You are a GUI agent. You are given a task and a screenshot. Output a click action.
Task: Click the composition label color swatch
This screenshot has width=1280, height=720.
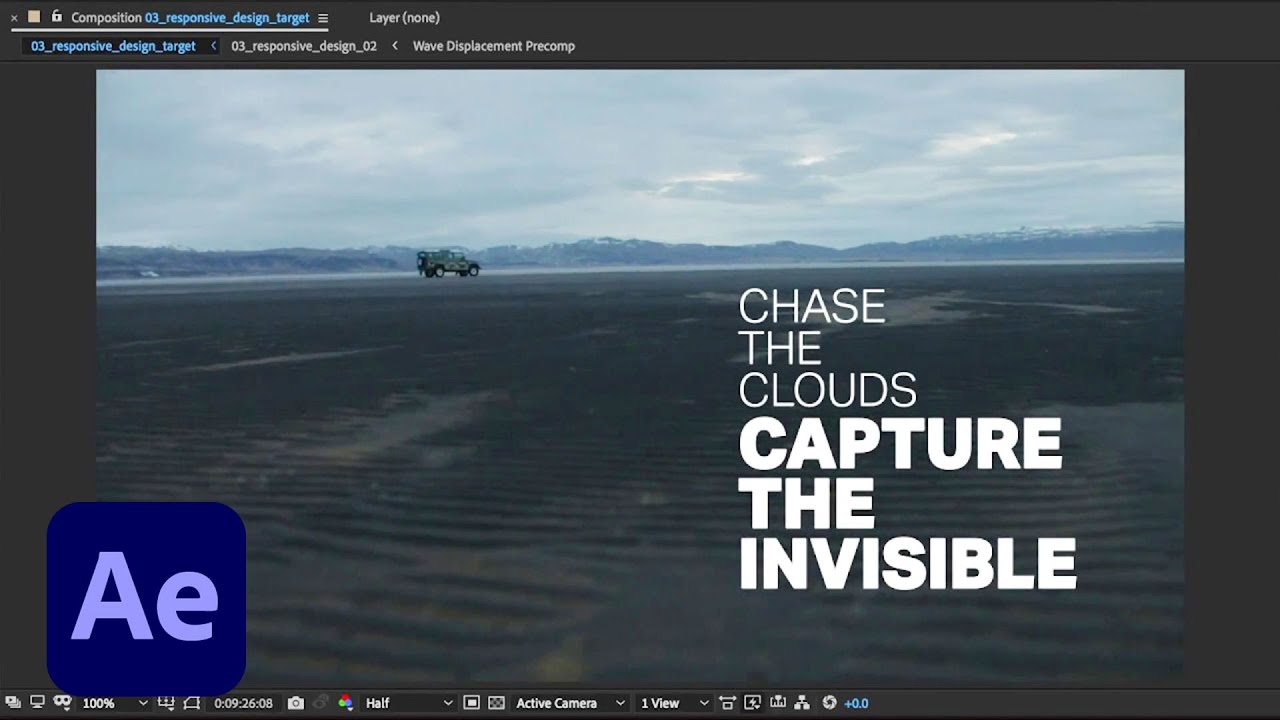[x=34, y=17]
